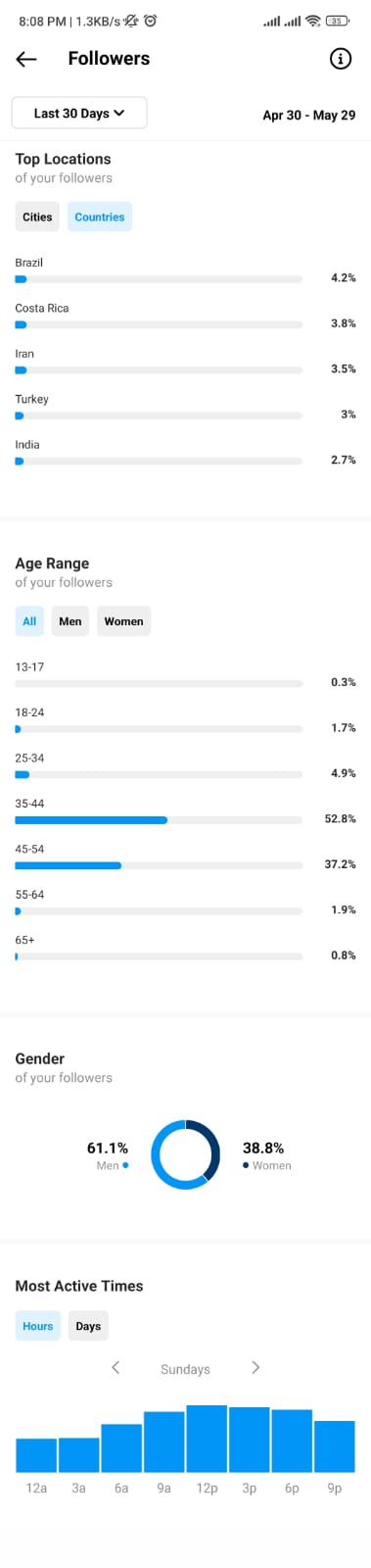The height and width of the screenshot is (1568, 371).
Task: Tap the Brazil location bar
Action: point(159,279)
